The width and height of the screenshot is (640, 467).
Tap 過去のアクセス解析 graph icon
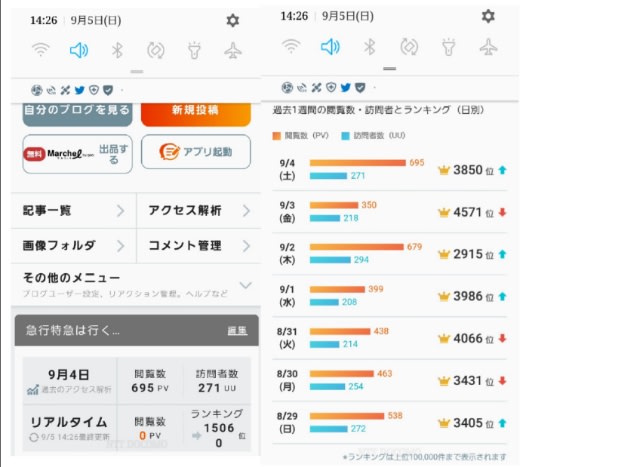(x=33, y=390)
